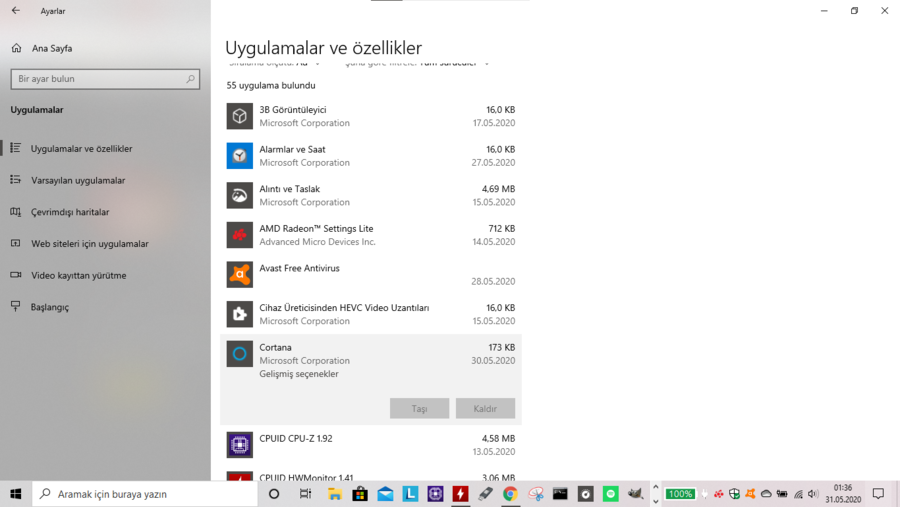Viewport: 900px width, 507px height.
Task: Click the volume speaker tray icon
Action: pyautogui.click(x=813, y=494)
